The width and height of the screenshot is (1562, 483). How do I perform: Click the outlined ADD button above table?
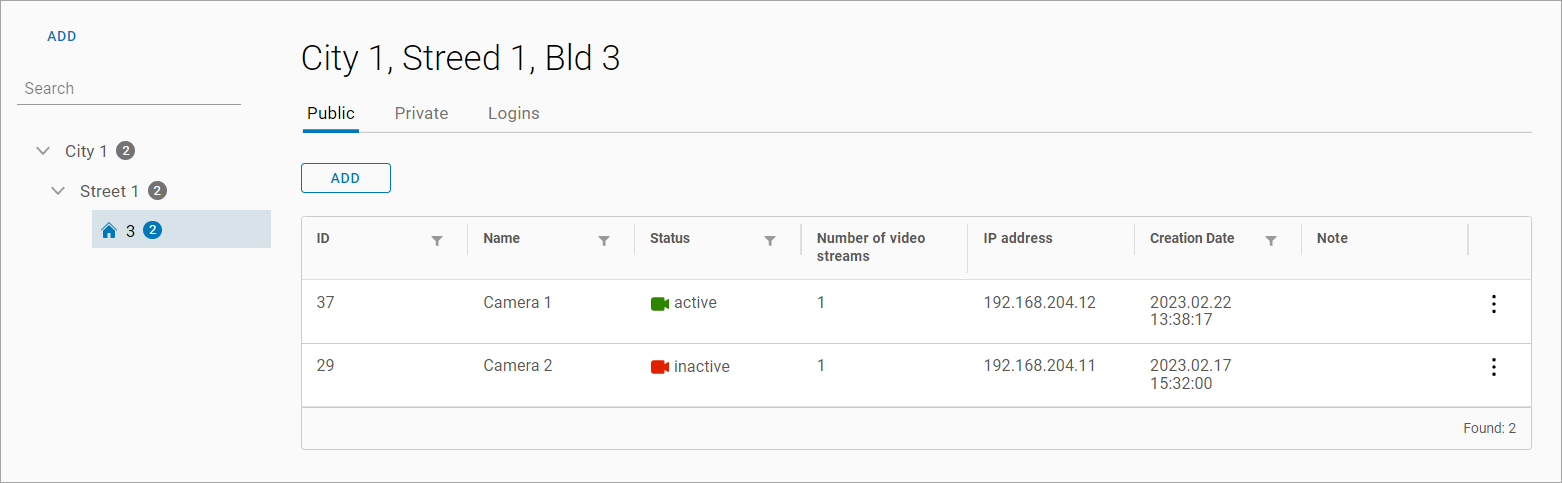pos(345,178)
